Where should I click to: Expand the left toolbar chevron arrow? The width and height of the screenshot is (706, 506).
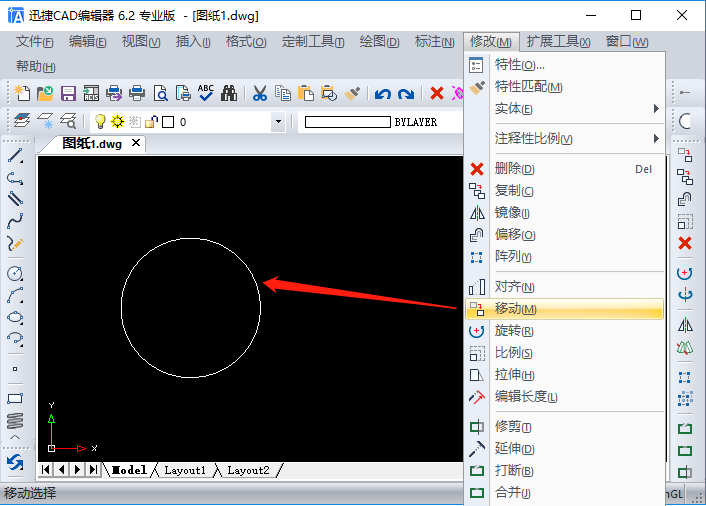(x=15, y=437)
